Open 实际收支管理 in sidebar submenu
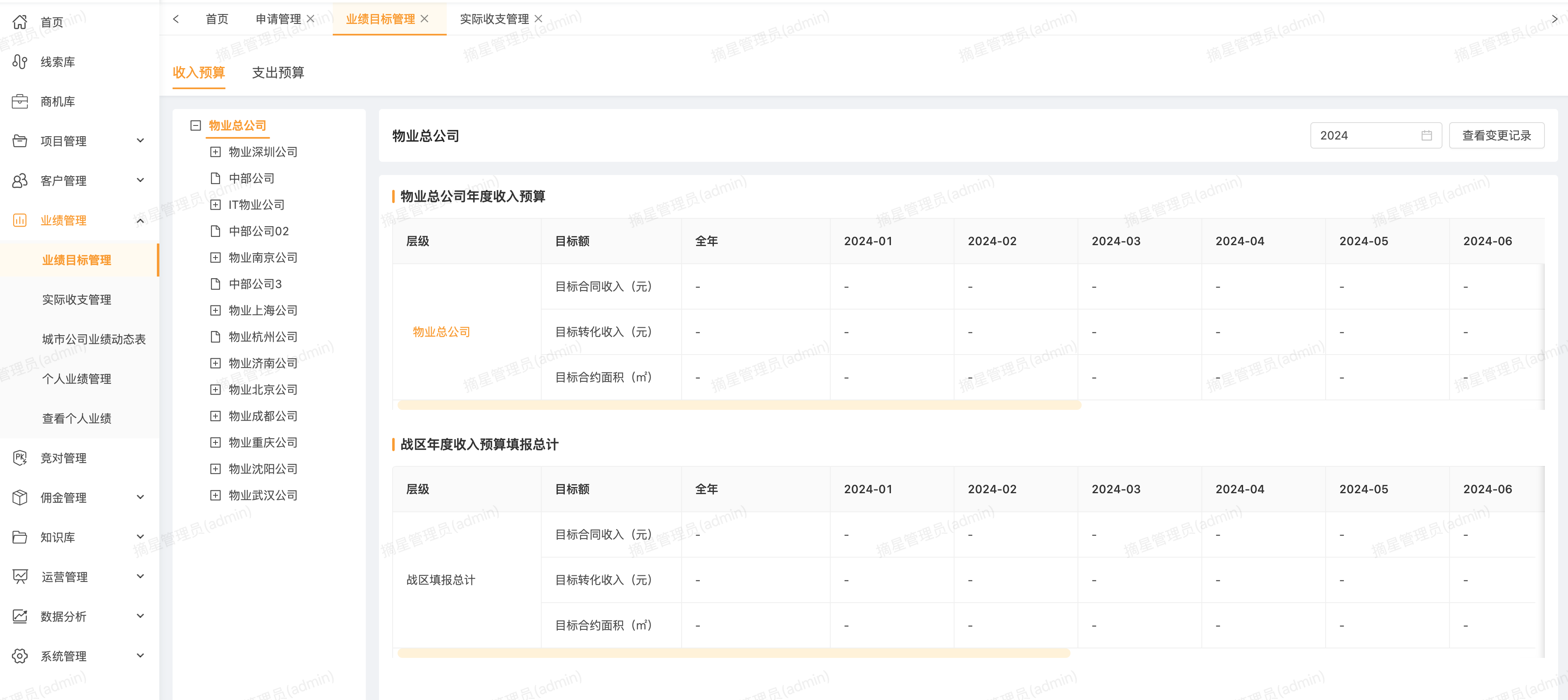 (77, 300)
